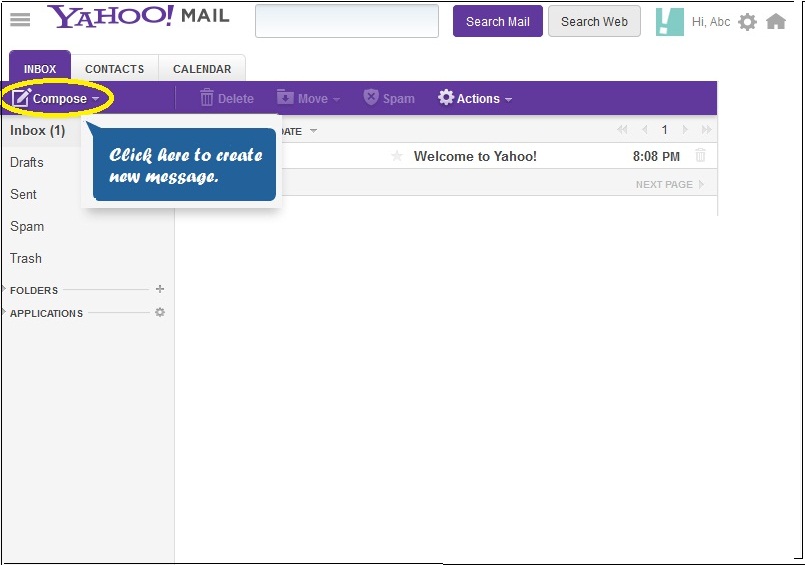Image resolution: width=805 pixels, height=565 pixels.
Task: Open the Sent folder
Action: coord(23,194)
